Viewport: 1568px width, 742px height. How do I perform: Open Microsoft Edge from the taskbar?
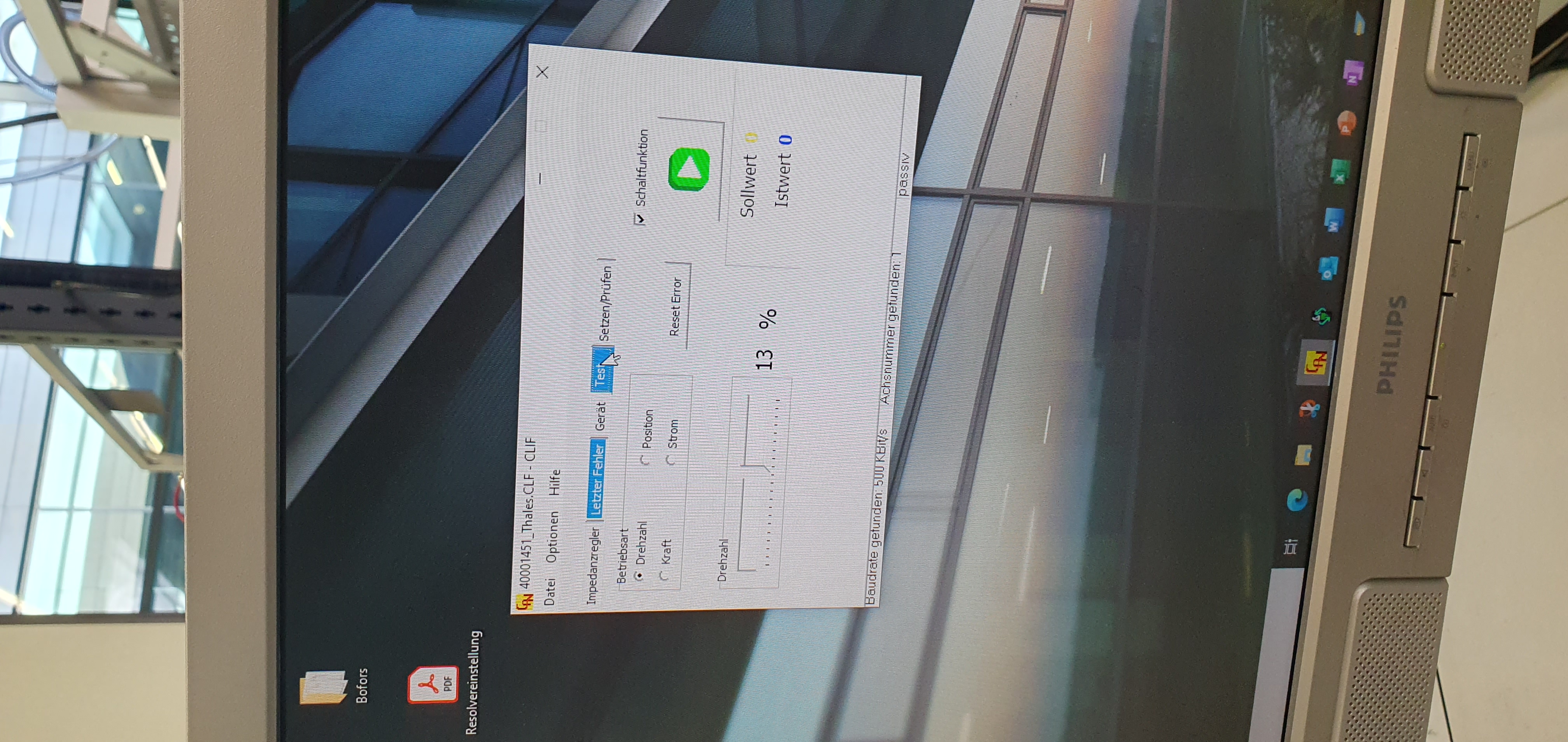(1298, 500)
